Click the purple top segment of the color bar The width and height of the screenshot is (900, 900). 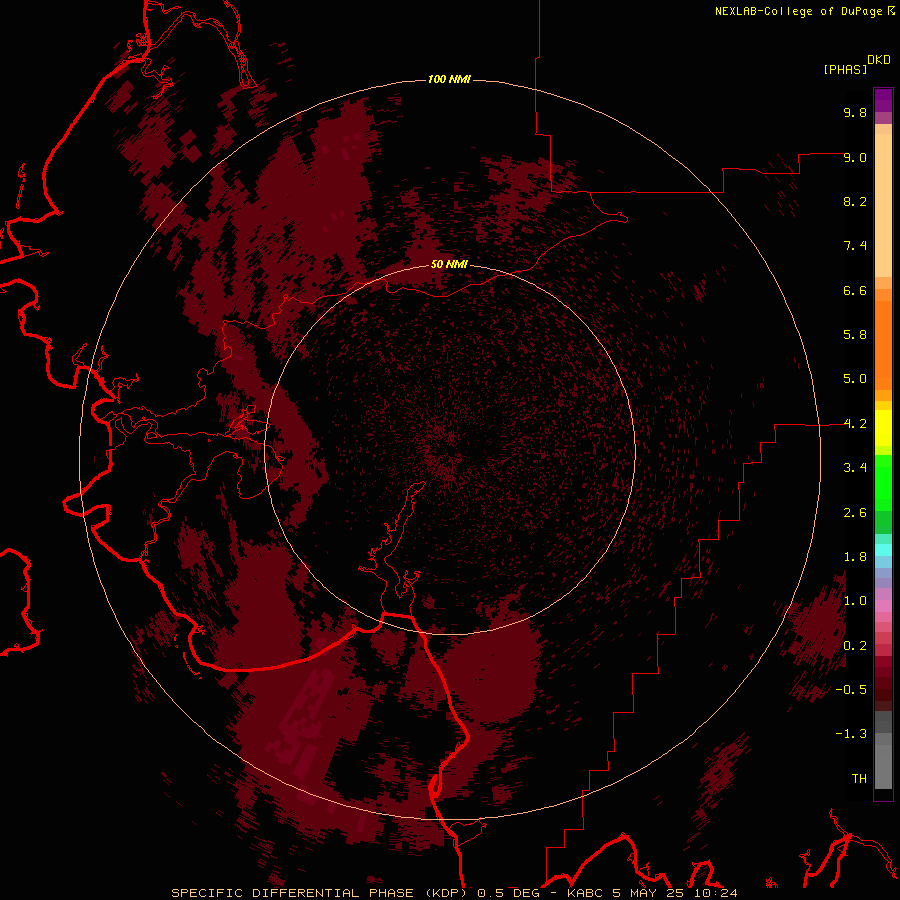pyautogui.click(x=883, y=100)
